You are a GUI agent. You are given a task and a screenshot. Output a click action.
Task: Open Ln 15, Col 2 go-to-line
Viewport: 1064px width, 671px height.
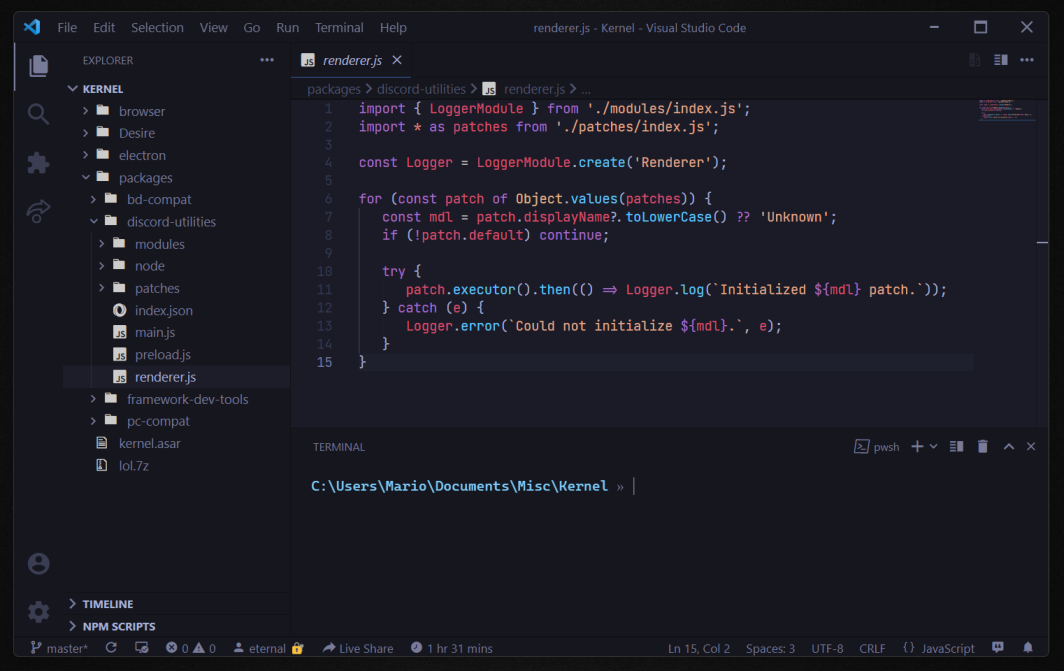698,649
